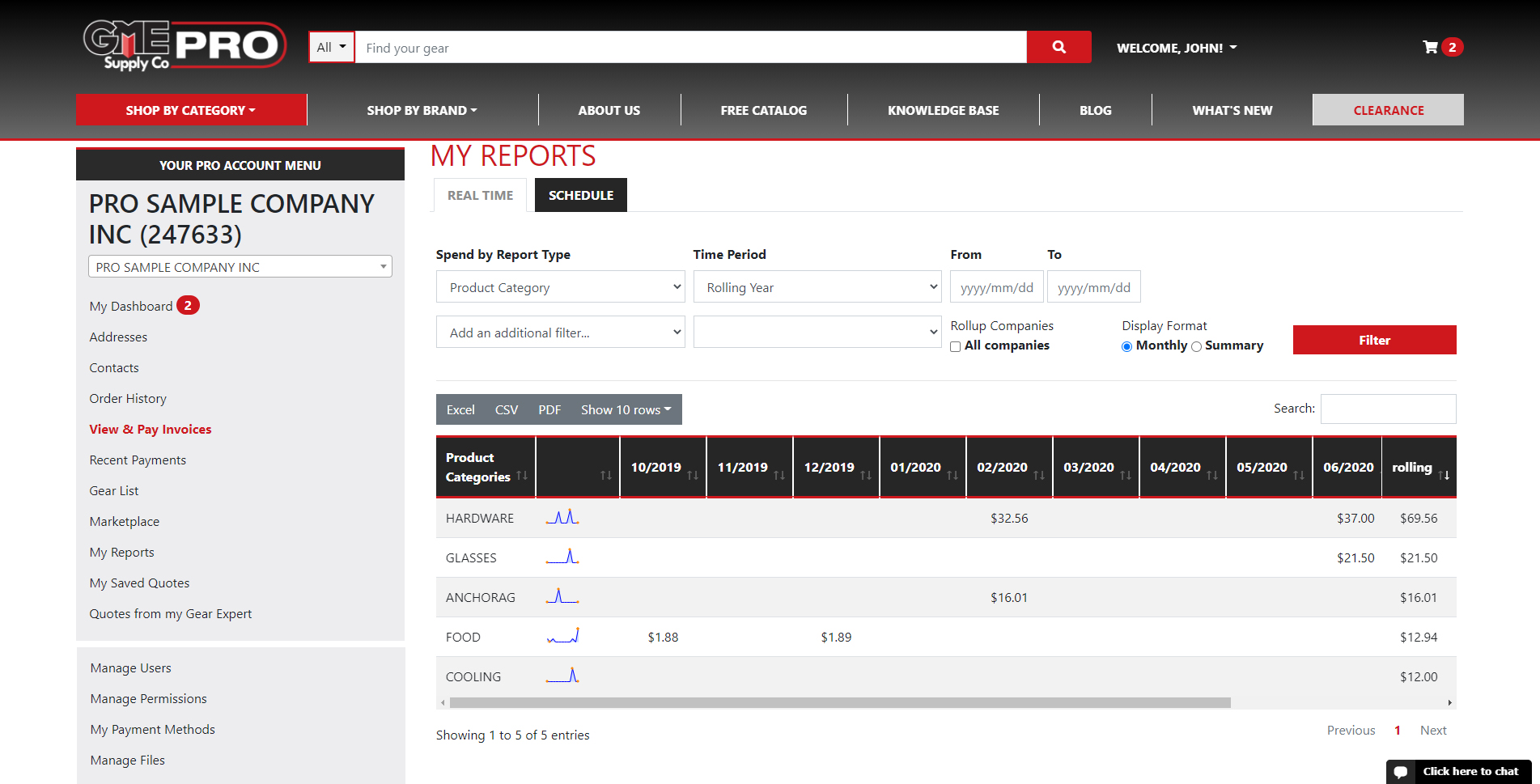1540x784 pixels.
Task: Sort the 03/2020 column
Action: tap(1126, 476)
